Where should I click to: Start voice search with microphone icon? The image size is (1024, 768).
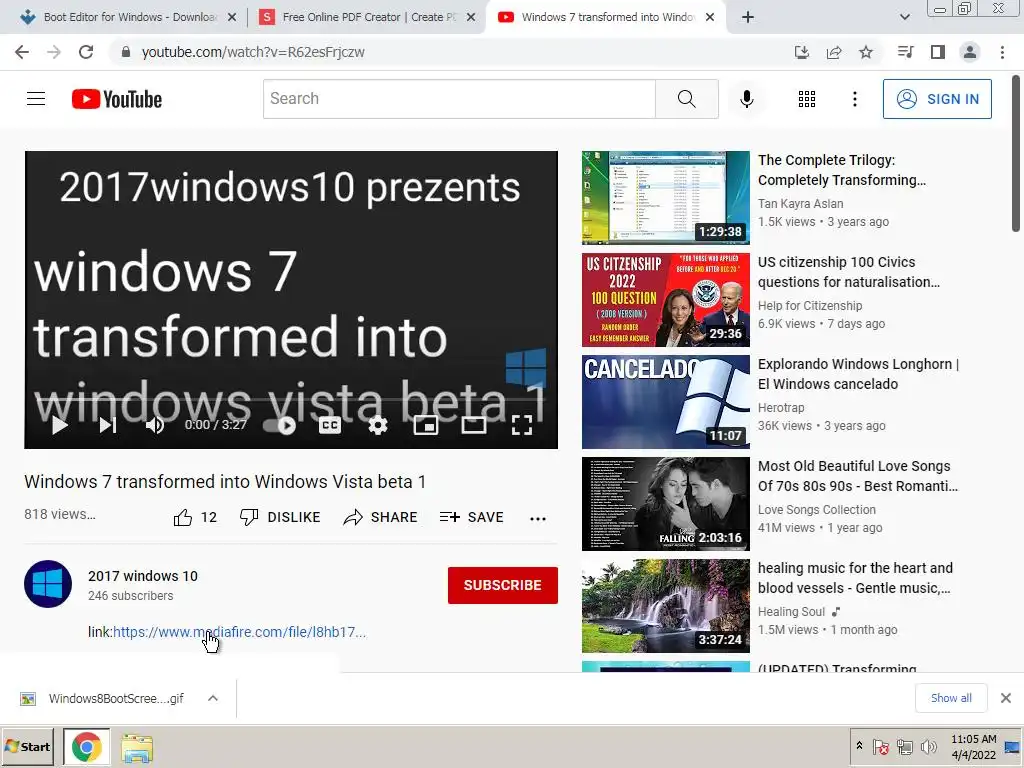pos(746,99)
